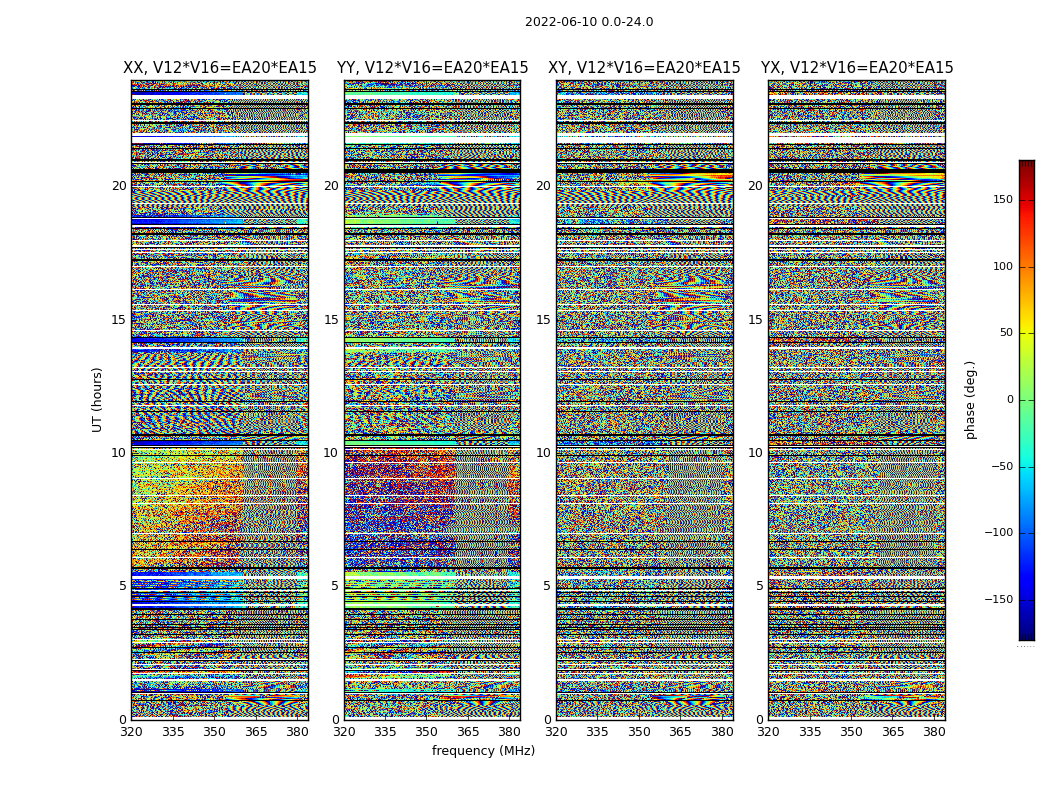Click the 20 hour tick beside the YY plot

[331, 185]
